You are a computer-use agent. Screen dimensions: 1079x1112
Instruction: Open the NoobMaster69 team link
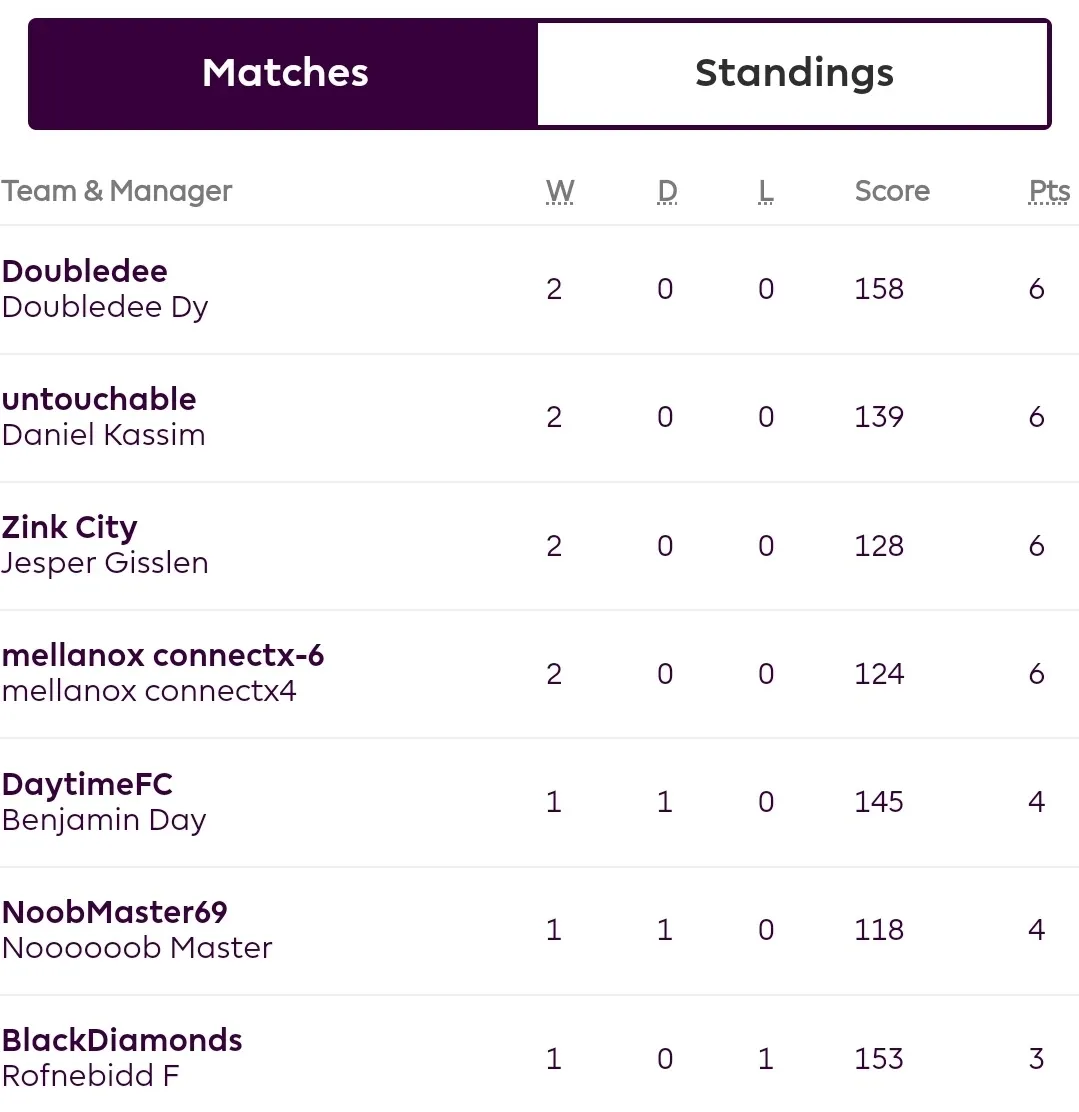114,912
